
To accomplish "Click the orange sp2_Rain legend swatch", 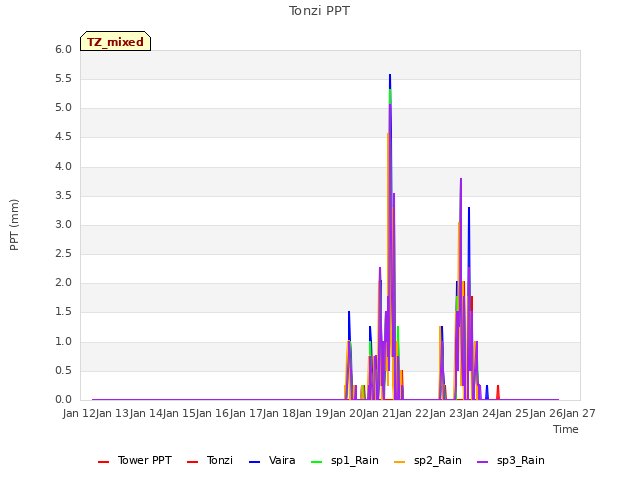I will (x=400, y=462).
